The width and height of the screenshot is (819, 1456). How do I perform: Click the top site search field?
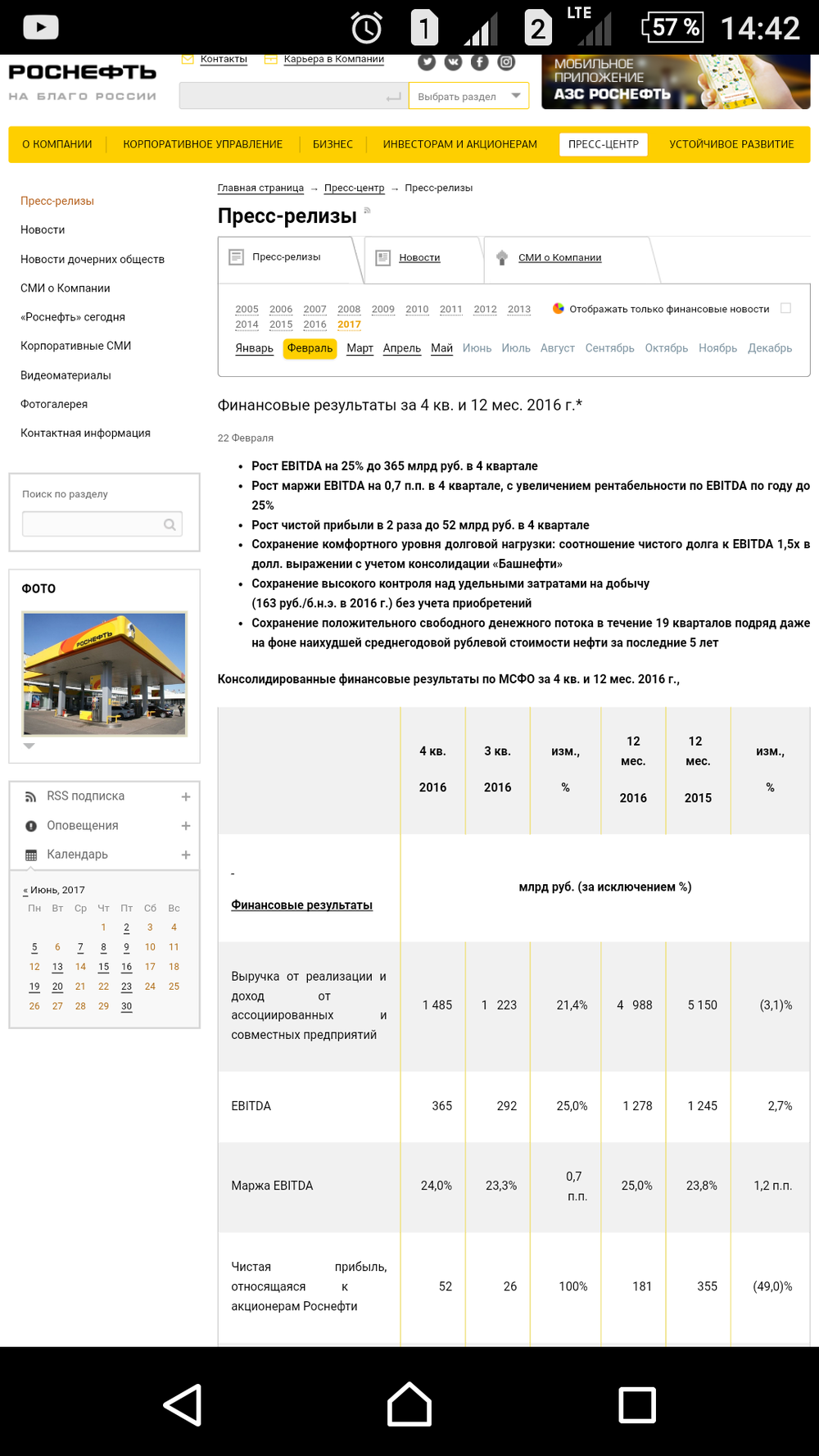pos(293,96)
